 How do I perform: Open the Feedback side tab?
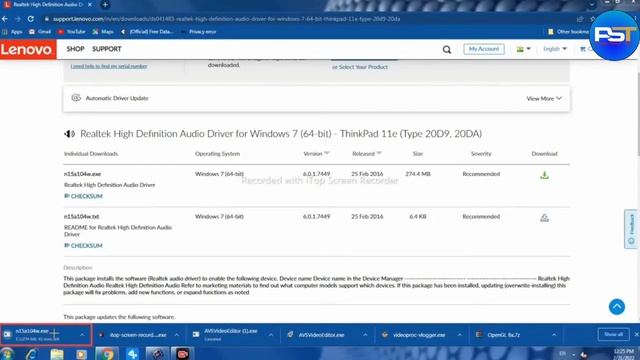(x=631, y=229)
